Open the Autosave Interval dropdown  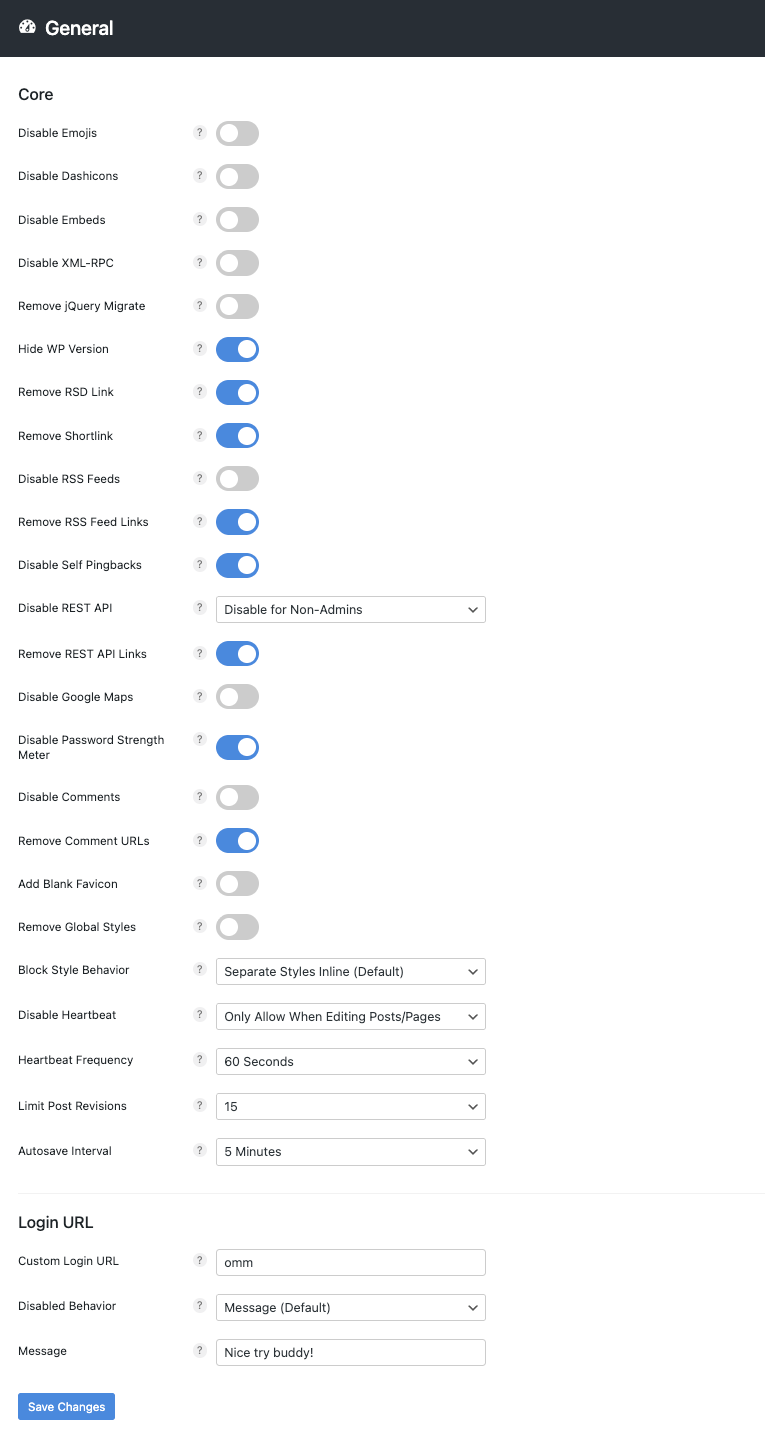click(350, 1151)
